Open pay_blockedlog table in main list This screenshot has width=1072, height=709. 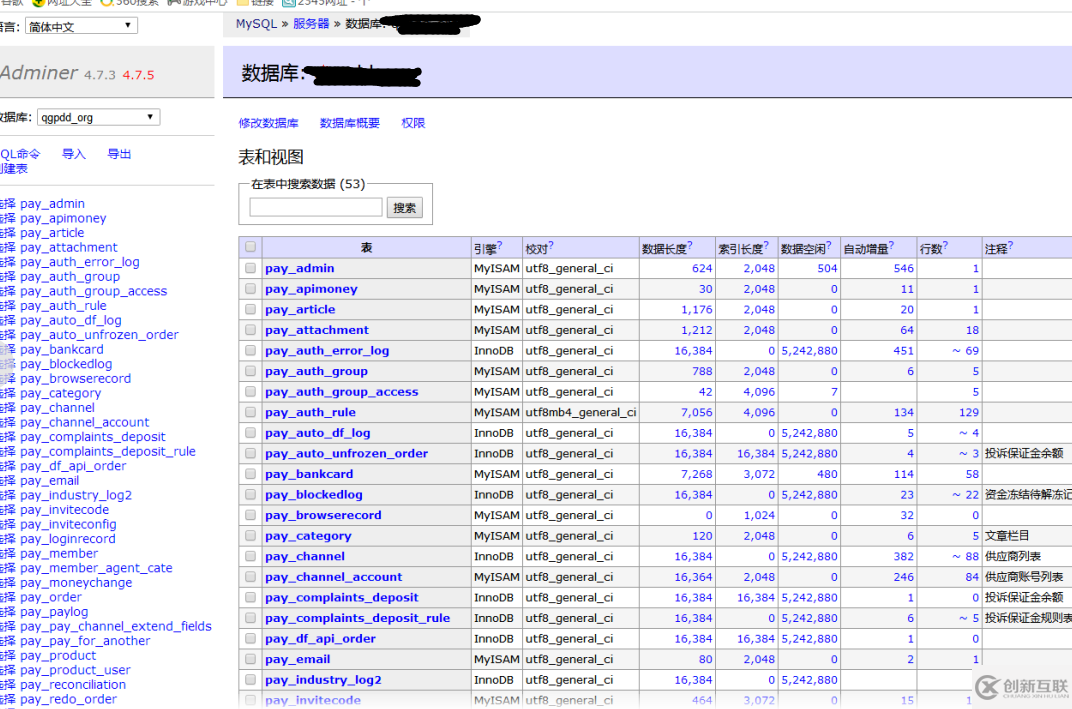pos(314,494)
